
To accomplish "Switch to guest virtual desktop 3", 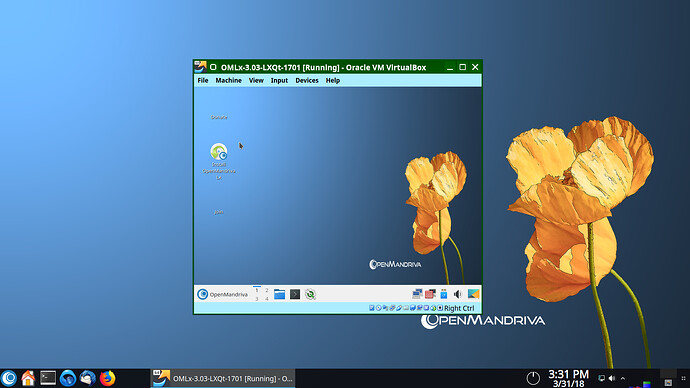I will (257, 299).
